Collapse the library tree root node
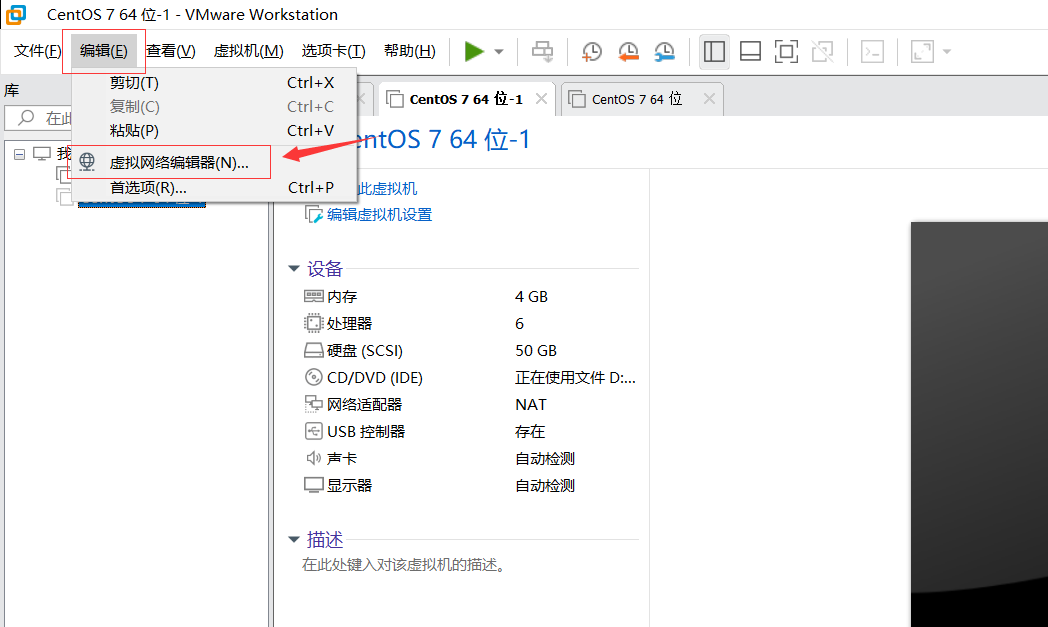Screen dimensions: 1048x627 pos(19,154)
